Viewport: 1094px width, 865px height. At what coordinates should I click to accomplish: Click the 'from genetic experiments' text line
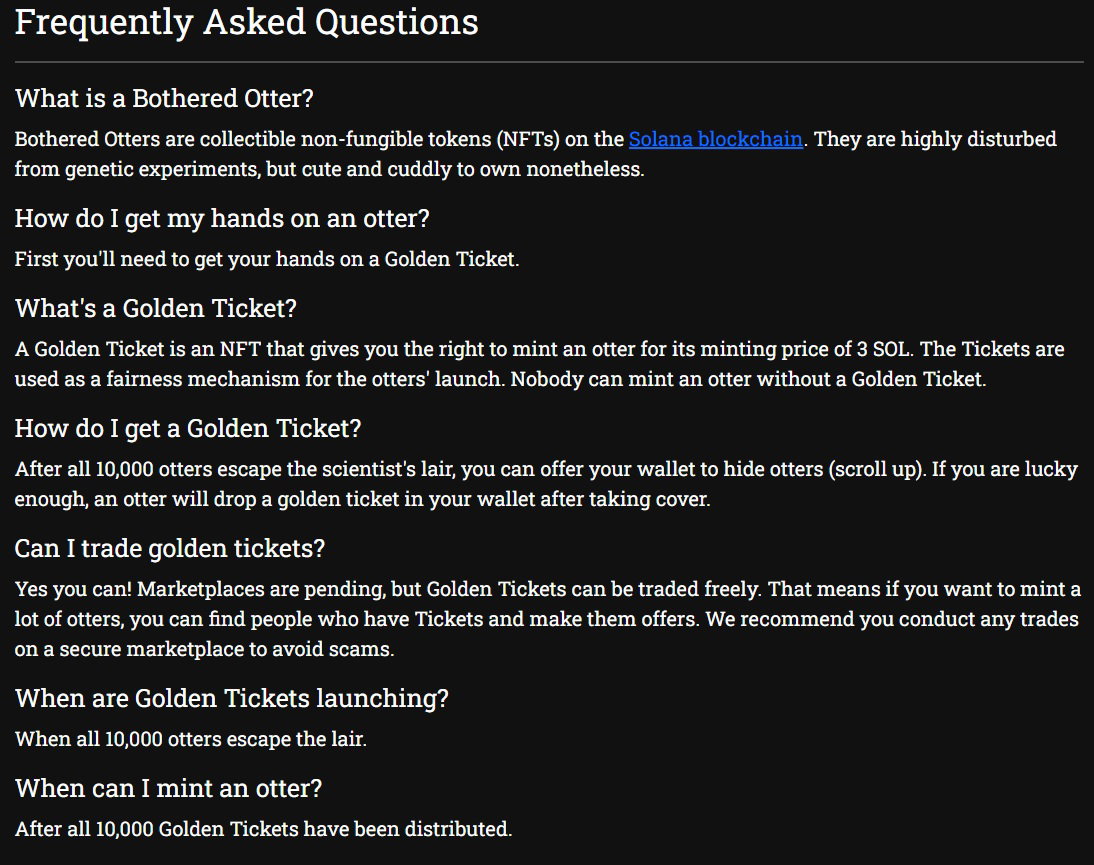click(x=329, y=170)
